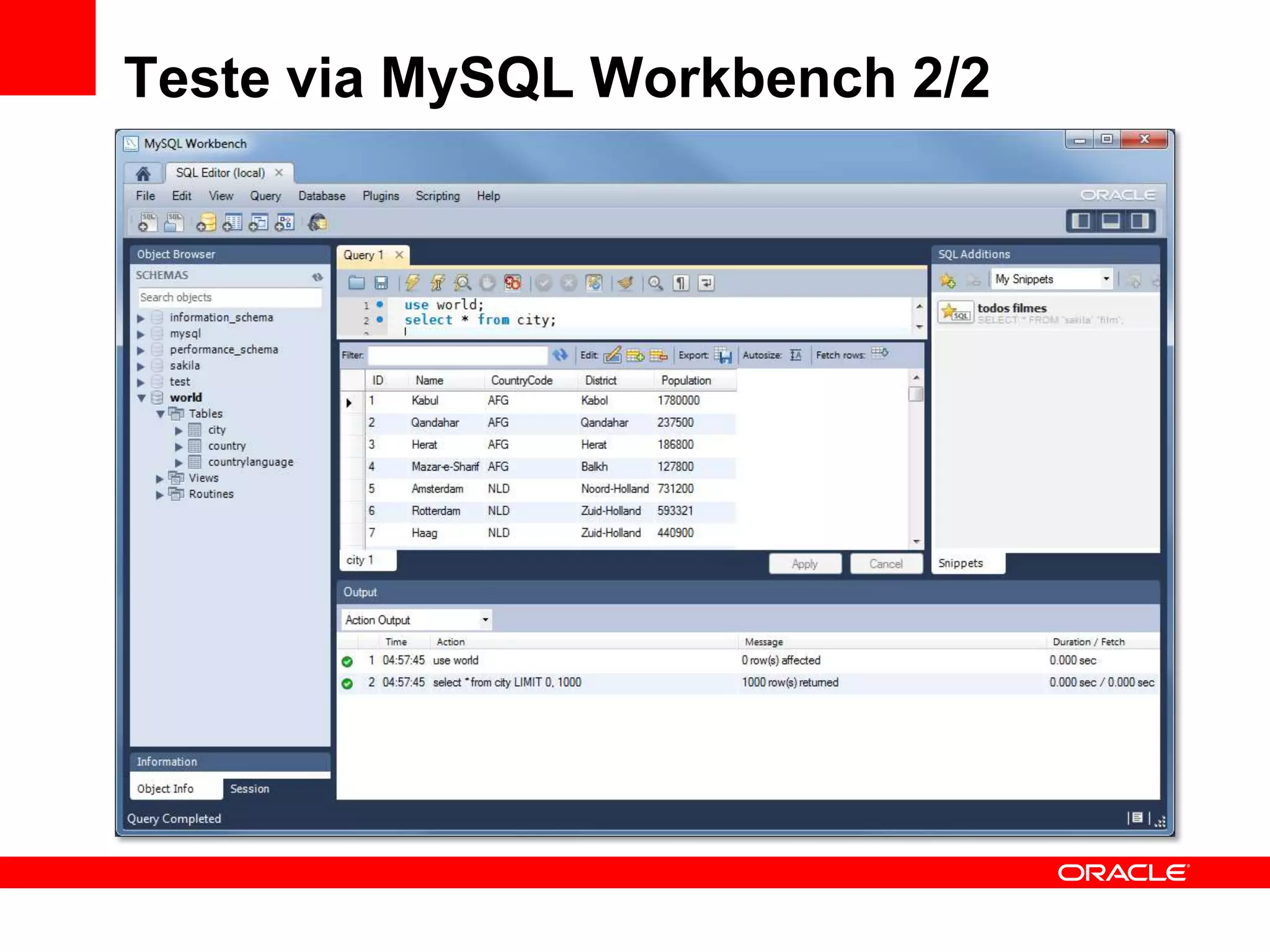
Task: Click Create new schema icon
Action: (205, 222)
